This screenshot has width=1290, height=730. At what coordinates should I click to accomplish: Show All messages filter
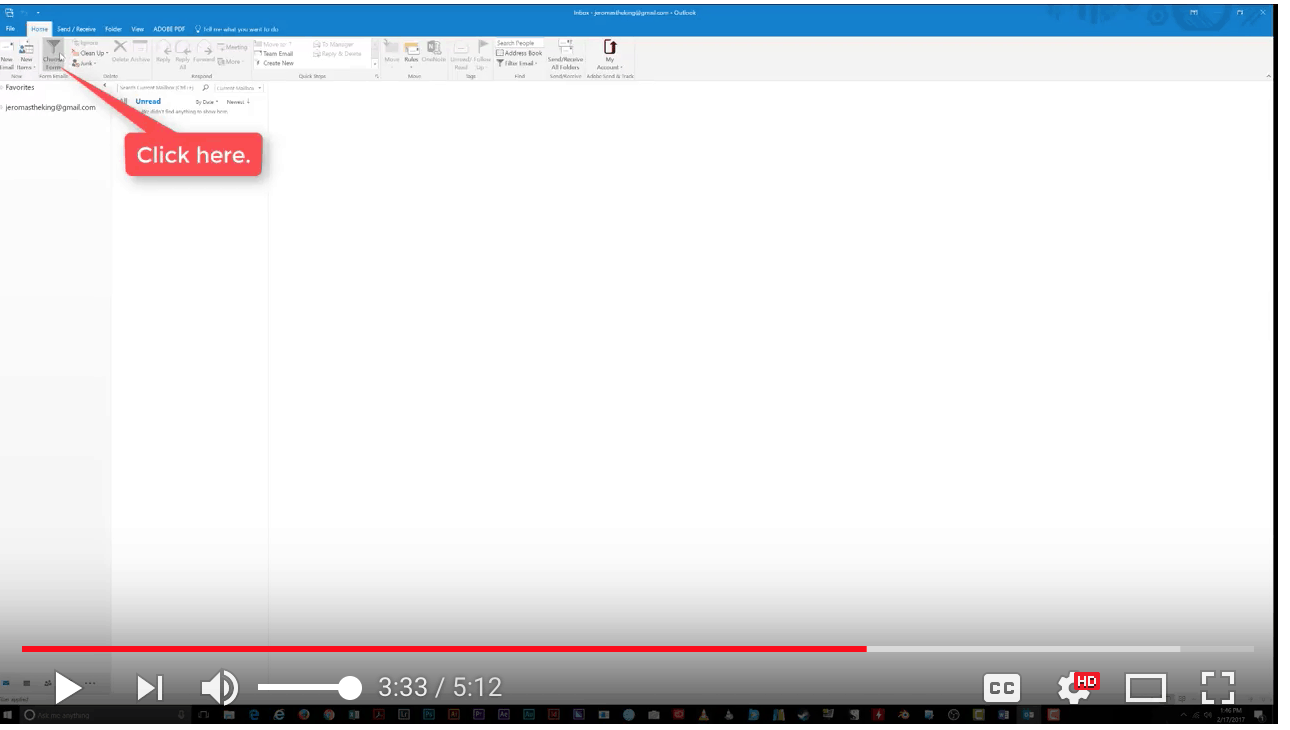[x=124, y=101]
